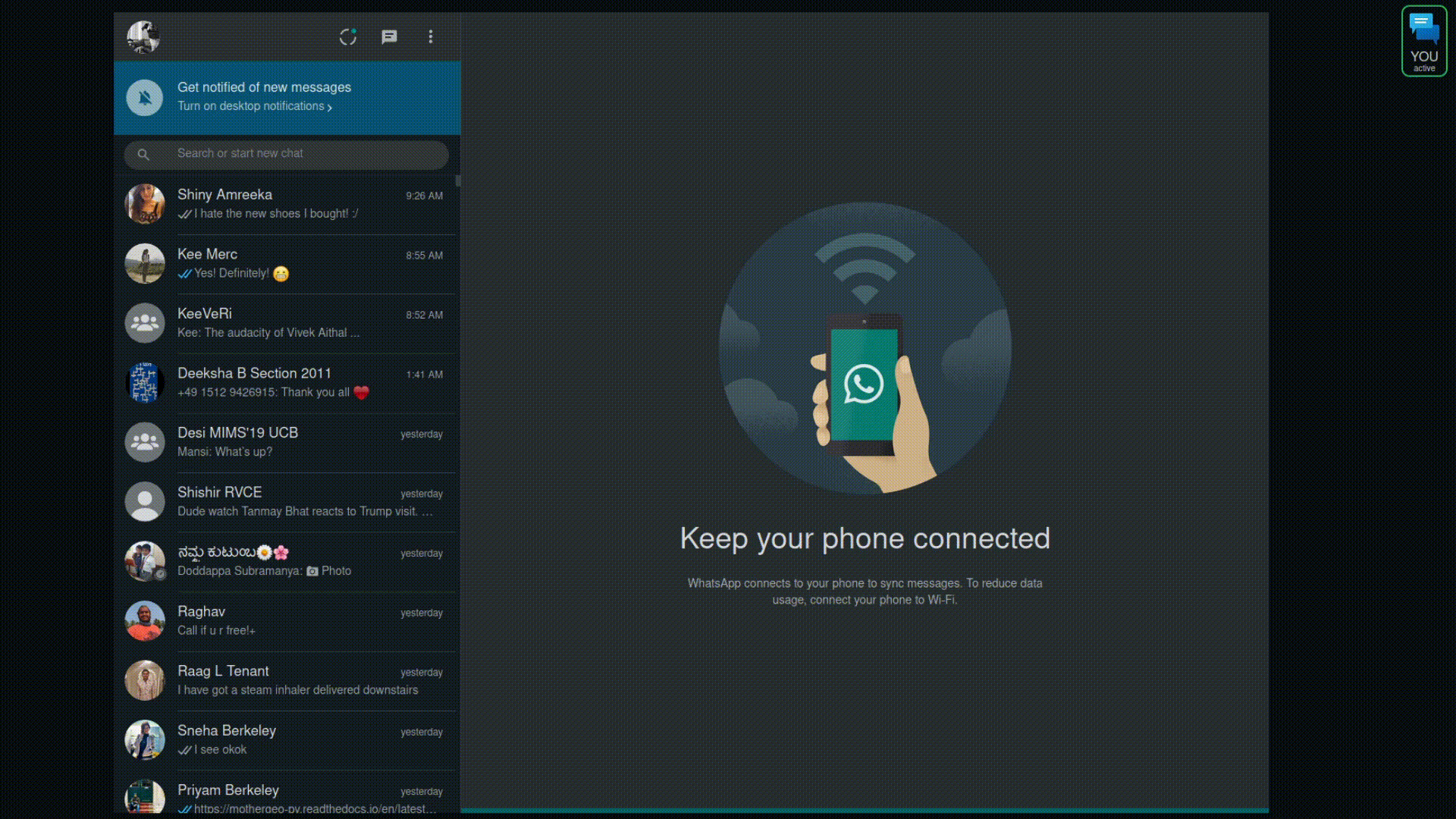Click Shishir RVCE default avatar
The height and width of the screenshot is (819, 1456).
[144, 501]
